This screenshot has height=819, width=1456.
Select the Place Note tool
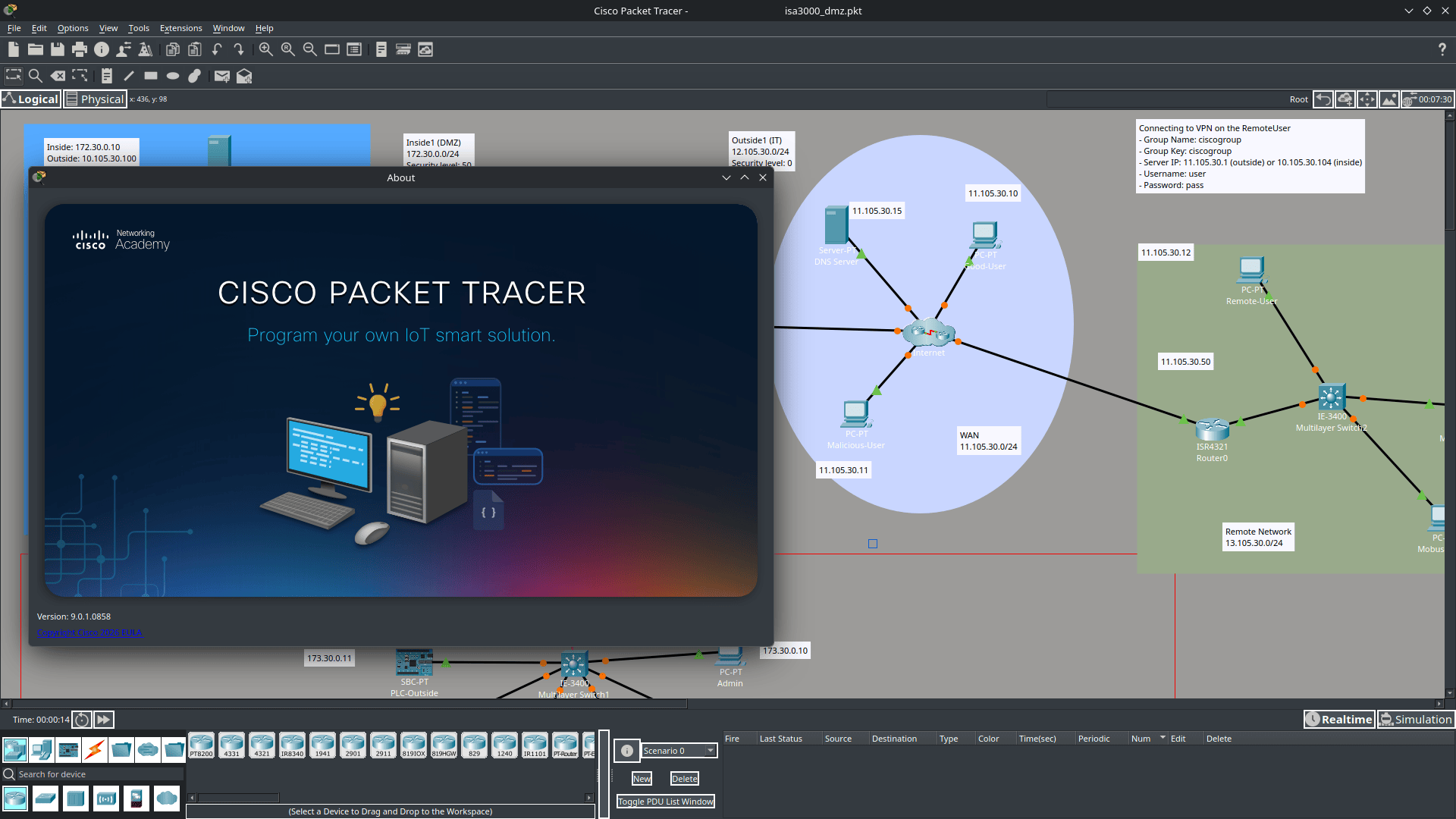[x=106, y=76]
